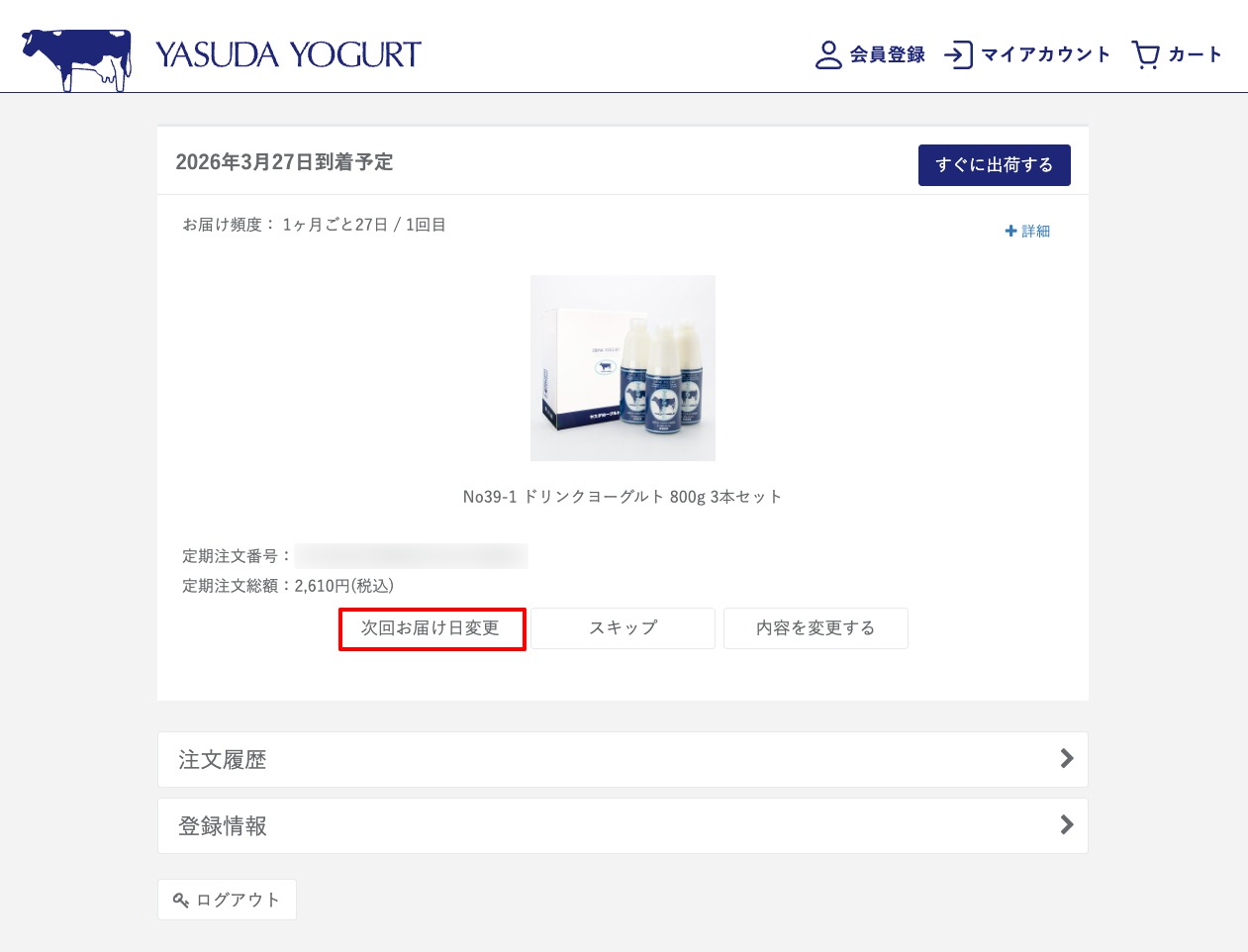
Task: Open the shopping cart icon
Action: pyautogui.click(x=1145, y=54)
